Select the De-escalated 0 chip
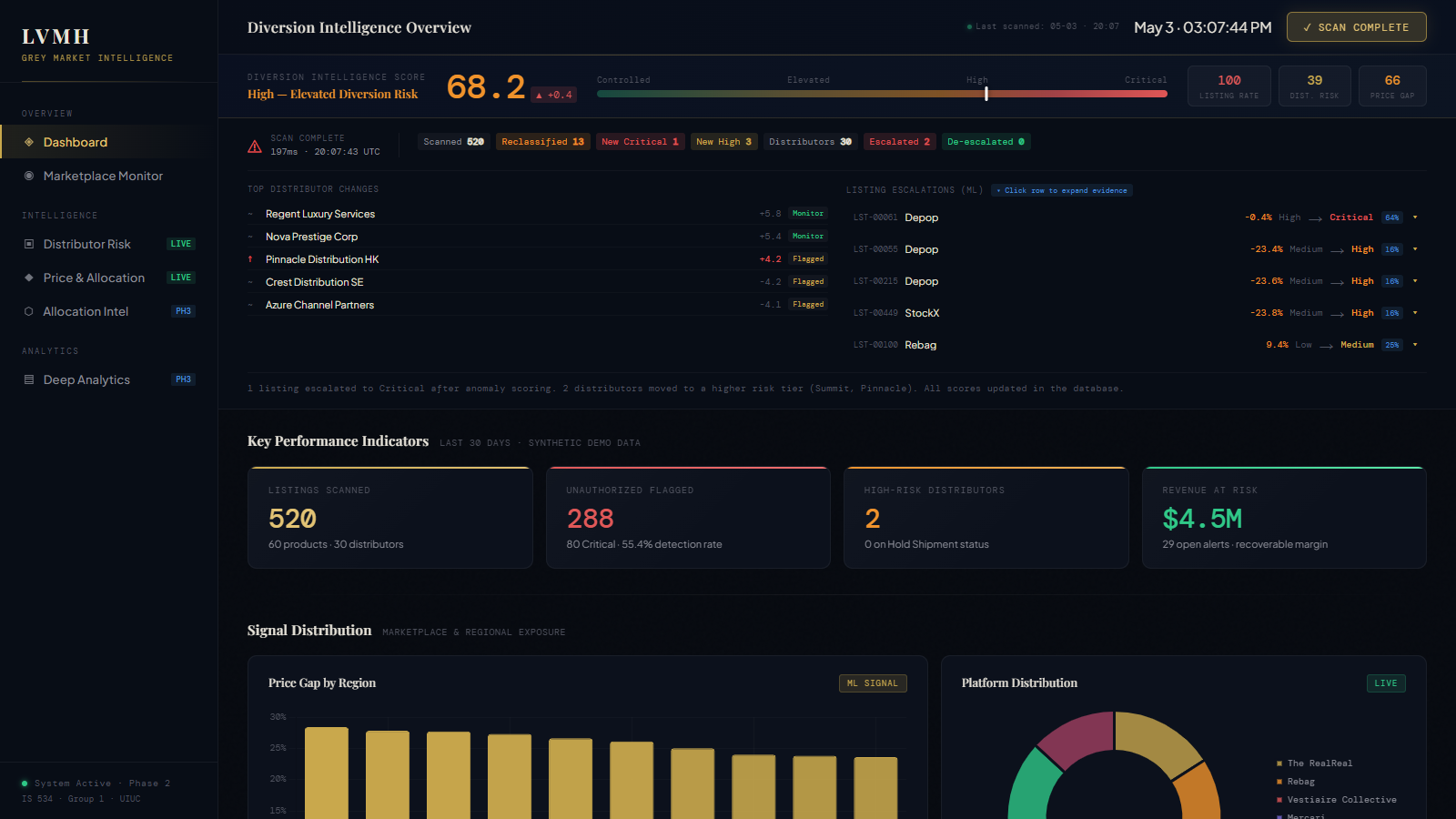Screen dimensions: 1456x819 (986, 142)
